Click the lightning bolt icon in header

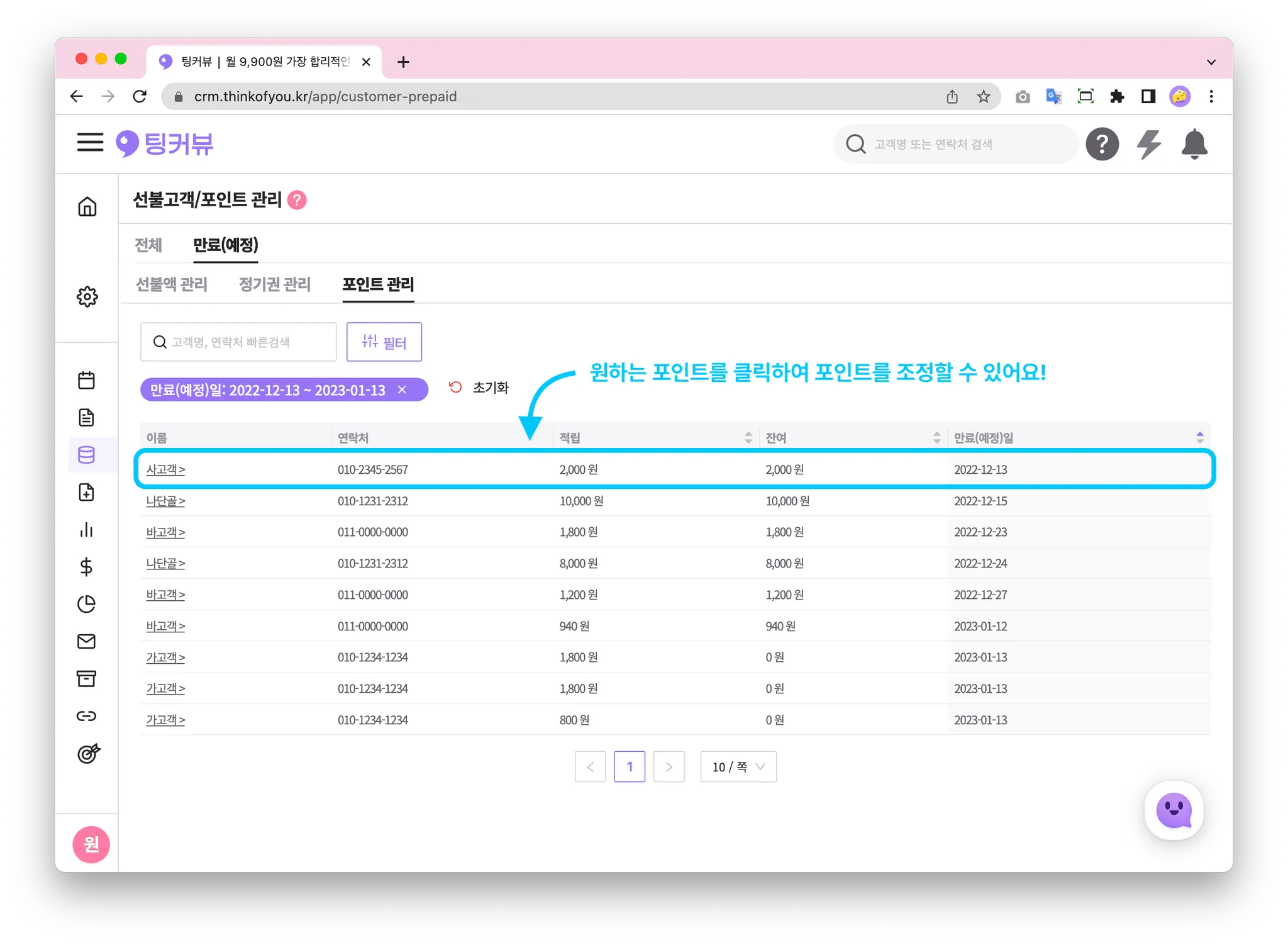[x=1148, y=144]
